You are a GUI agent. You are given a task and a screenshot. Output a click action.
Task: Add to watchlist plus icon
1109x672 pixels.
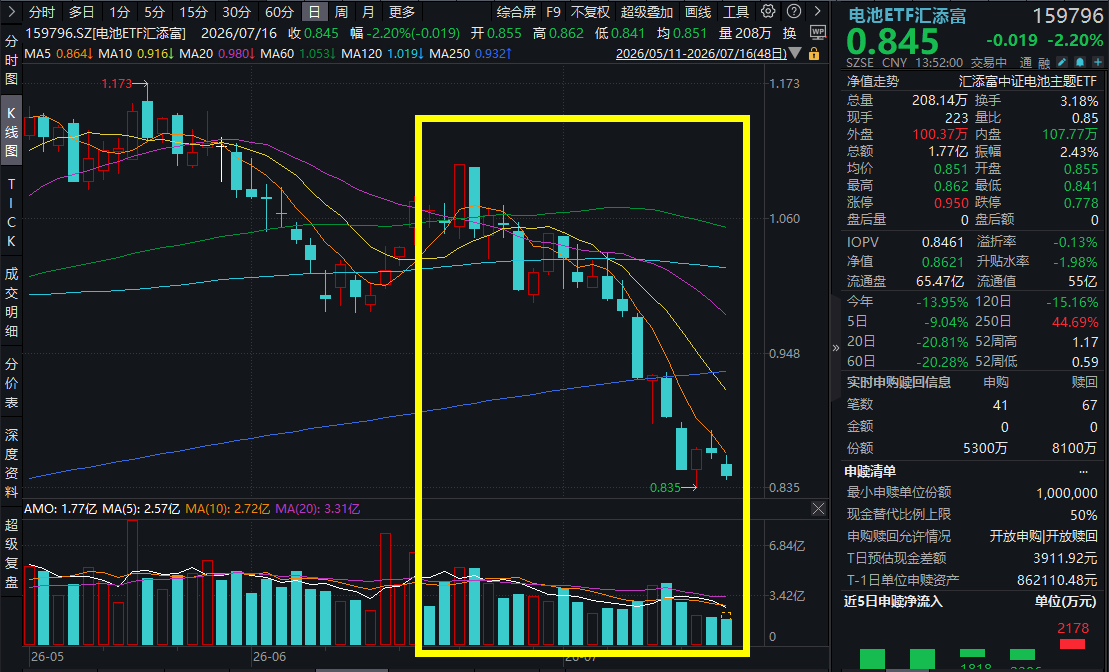[x=1098, y=62]
